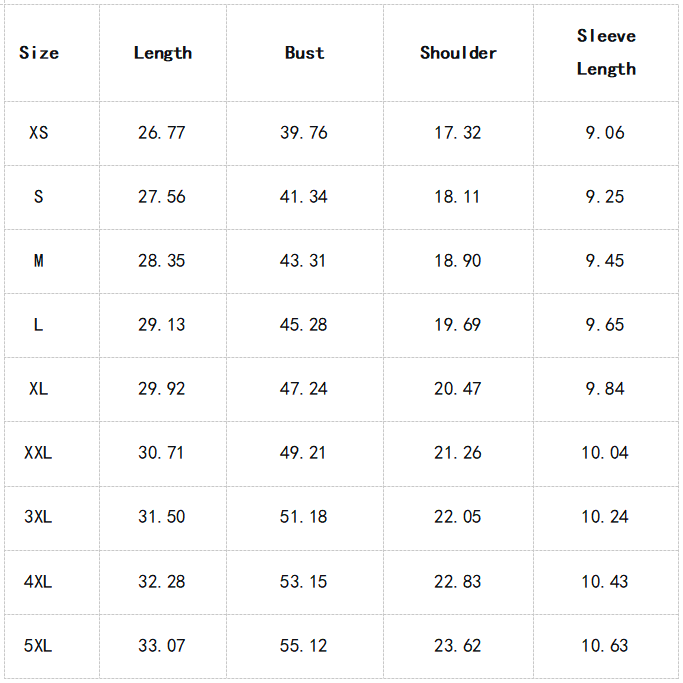This screenshot has width=683, height=683.
Task: Click the 5XL size row label
Action: (x=39, y=645)
